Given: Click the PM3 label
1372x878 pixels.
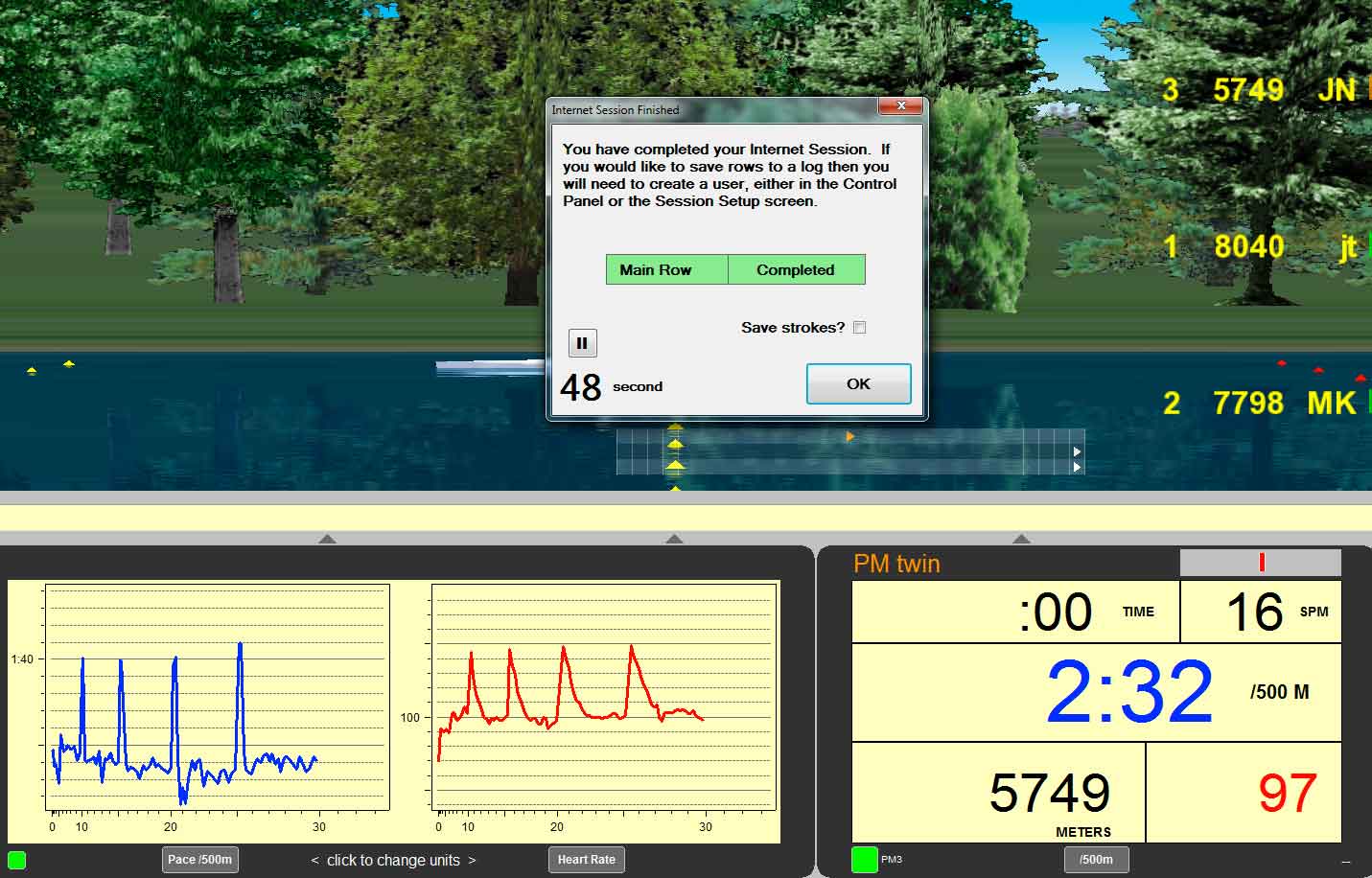Looking at the screenshot, I should click(x=892, y=860).
